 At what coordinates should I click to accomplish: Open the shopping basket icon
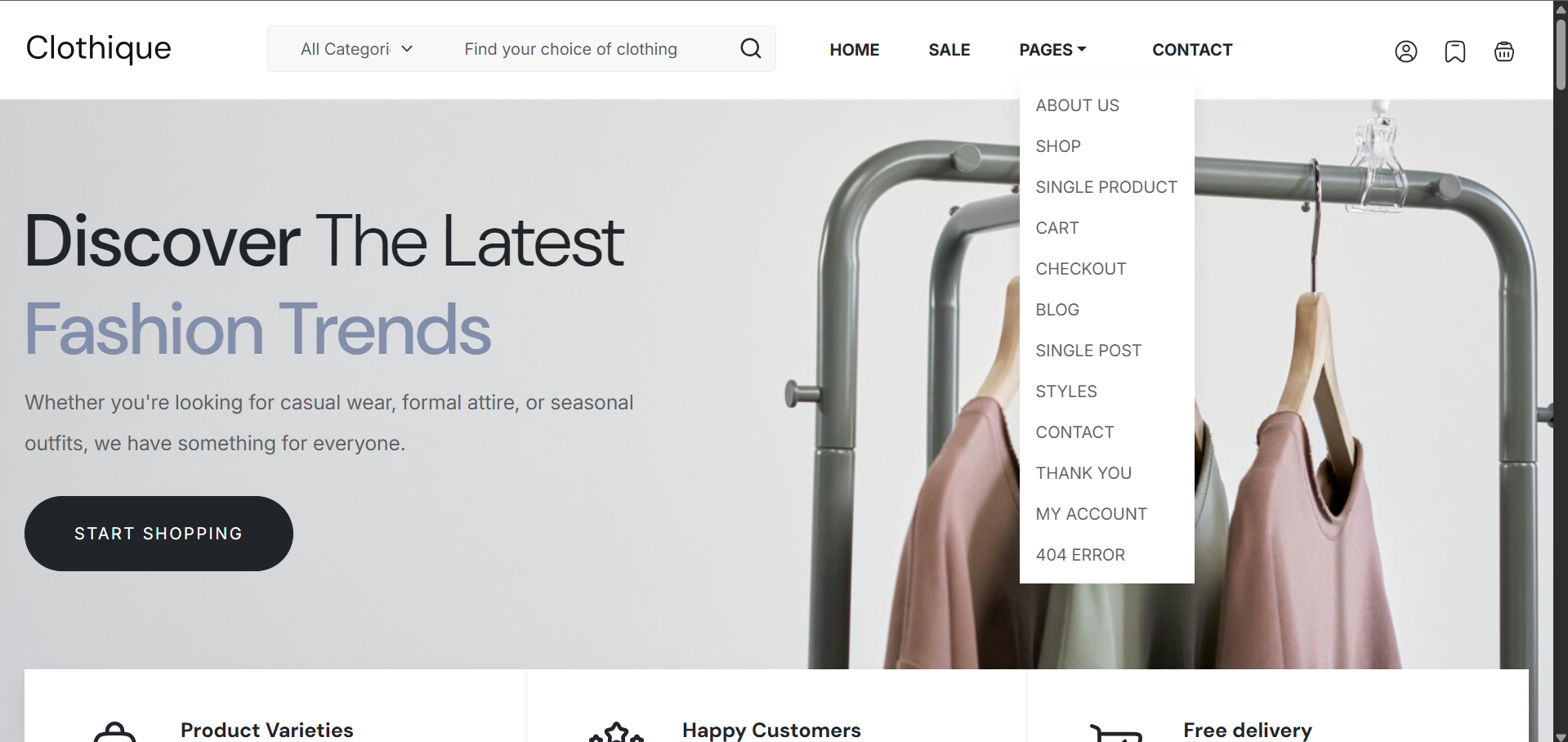[1503, 51]
